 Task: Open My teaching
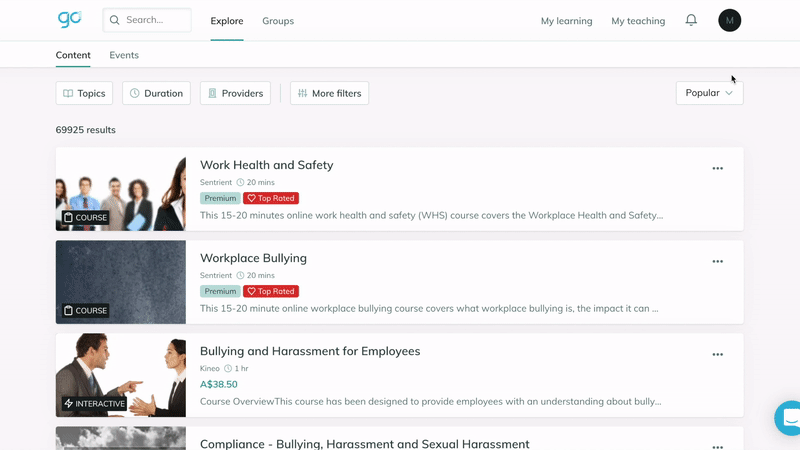coord(638,21)
